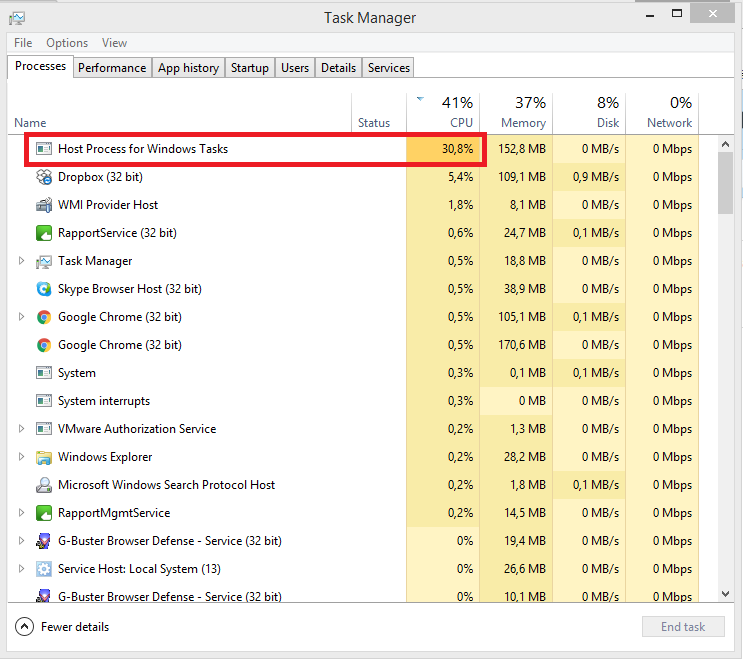Open the View menu
Screen dimensions: 743x659
coord(114,43)
